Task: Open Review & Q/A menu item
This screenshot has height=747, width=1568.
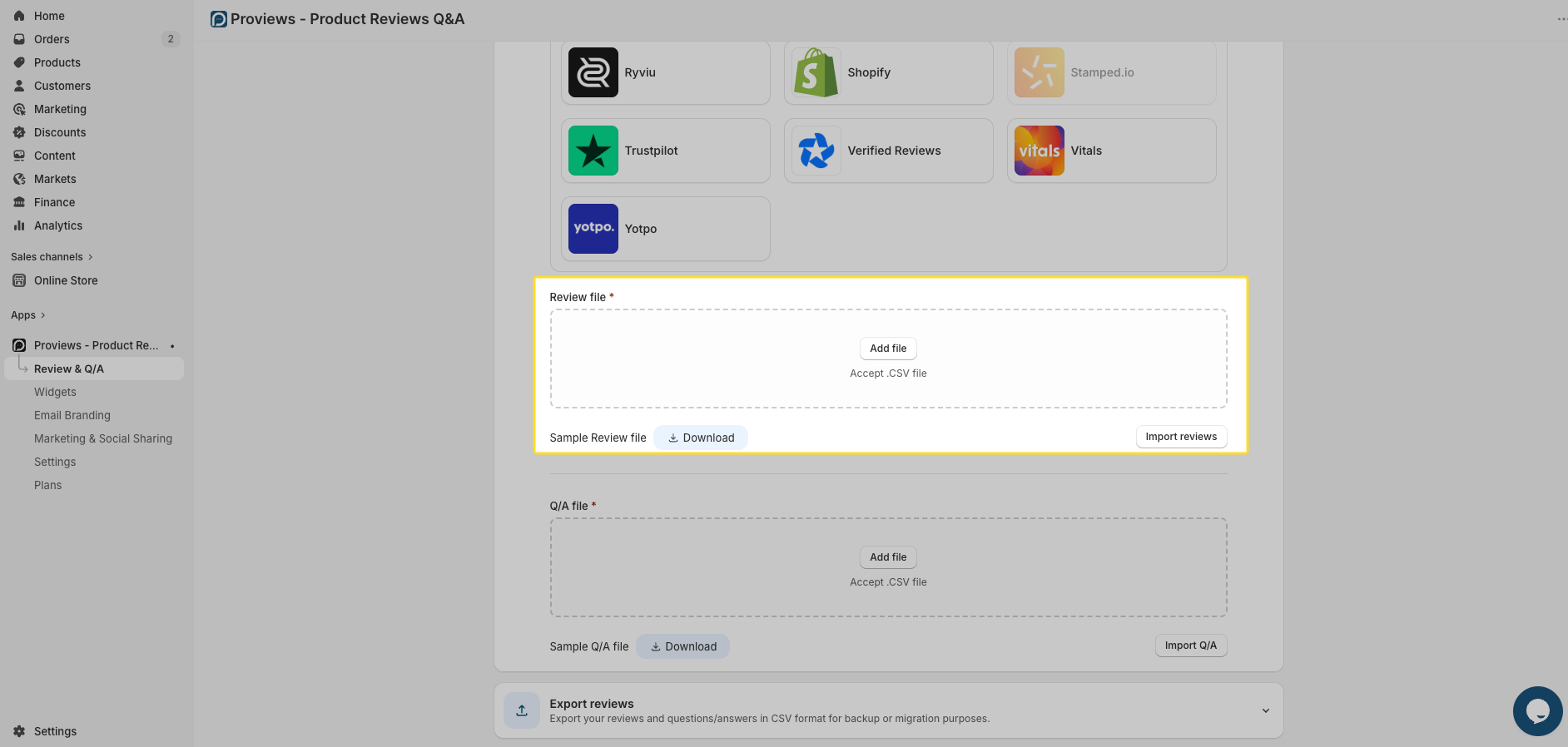Action: pyautogui.click(x=94, y=369)
